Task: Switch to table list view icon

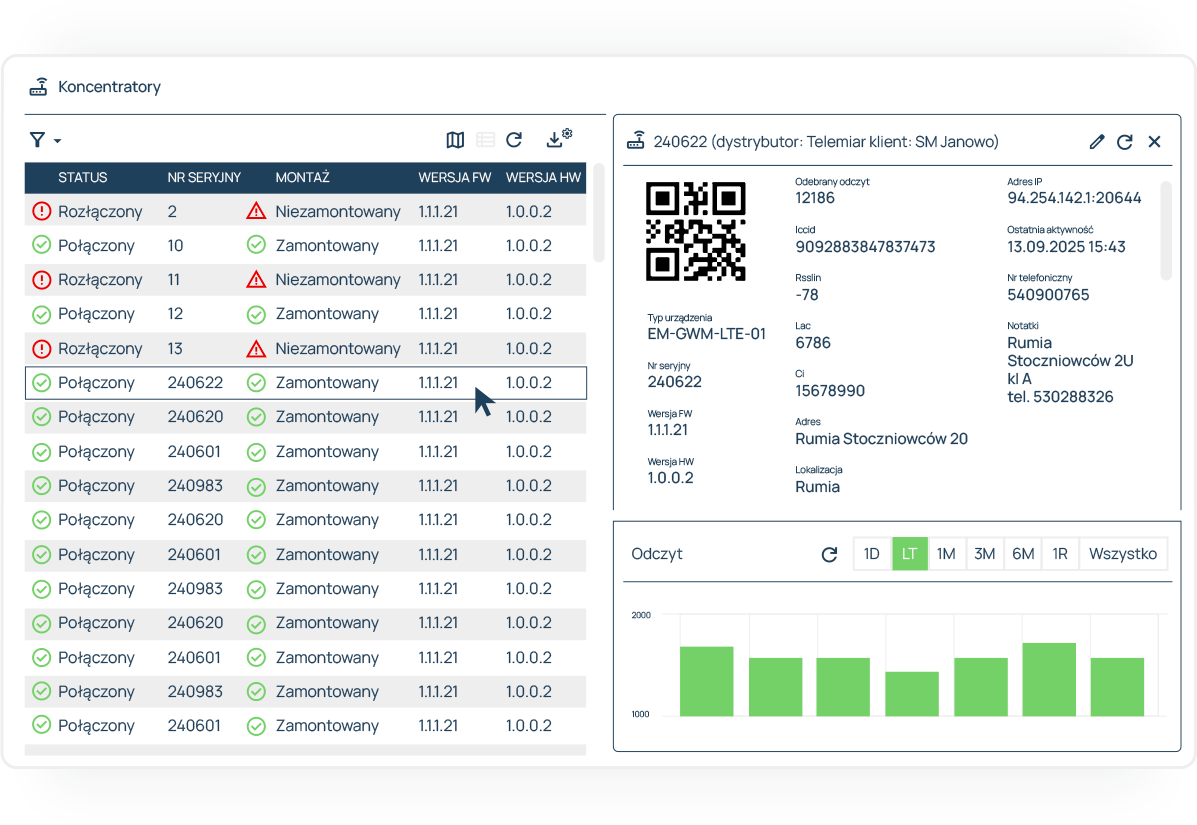Action: tap(485, 140)
